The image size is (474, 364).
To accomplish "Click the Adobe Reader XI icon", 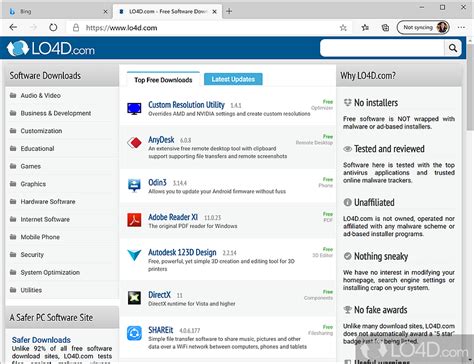I will [134, 220].
